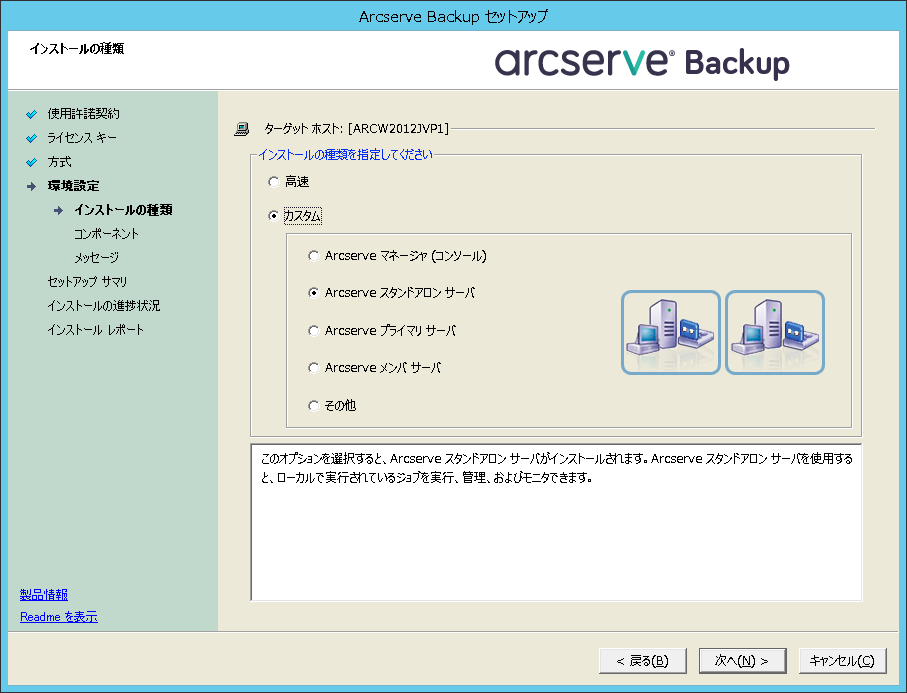Screen dimensions: 907x693
Task: Open the Readme を表示 link
Action: point(59,617)
